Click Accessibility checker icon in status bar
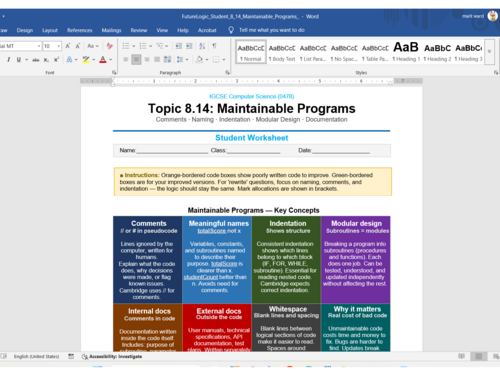The height and width of the screenshot is (375, 500). point(85,356)
